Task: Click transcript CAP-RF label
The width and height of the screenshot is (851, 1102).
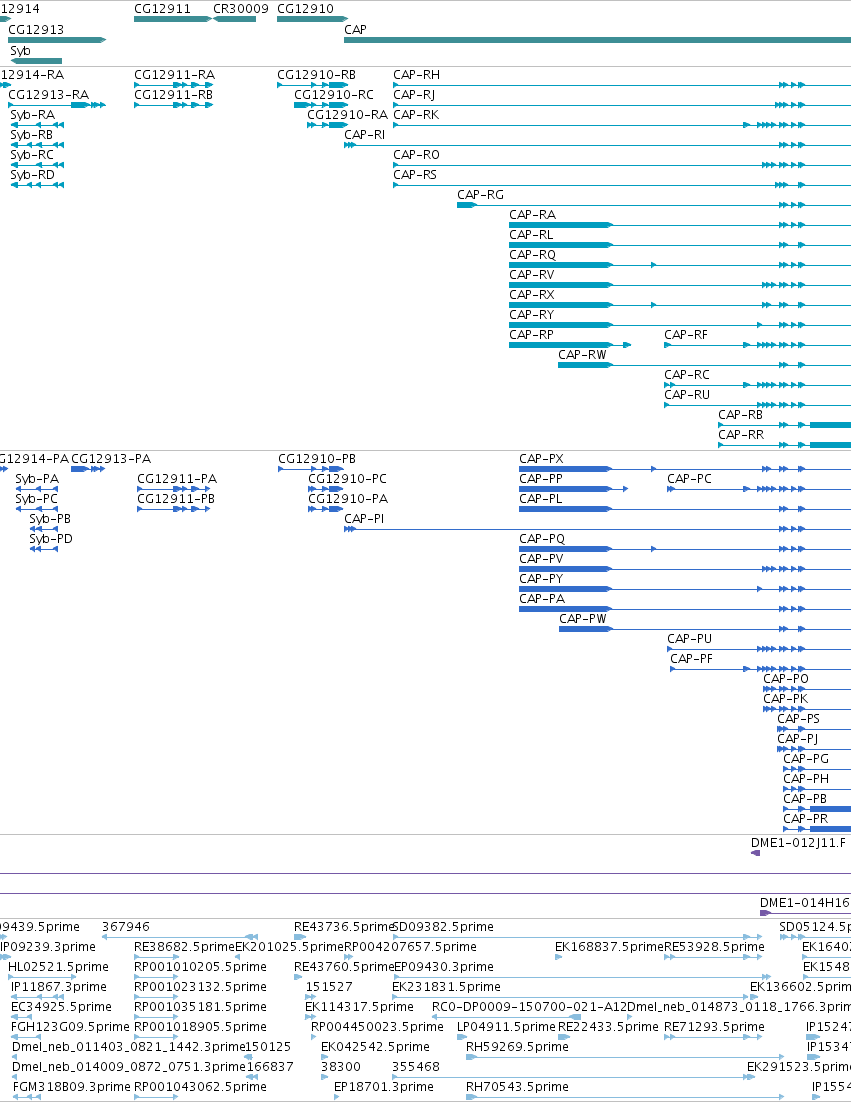Action: tap(686, 335)
